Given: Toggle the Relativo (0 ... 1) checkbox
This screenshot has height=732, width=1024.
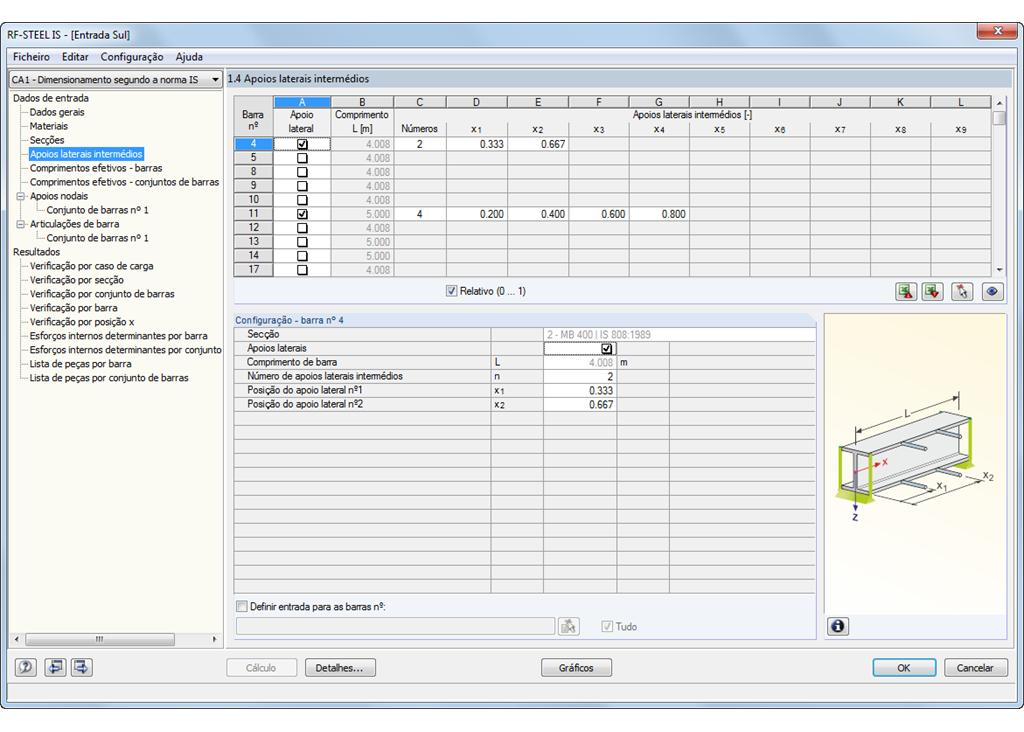Looking at the screenshot, I should click(451, 291).
